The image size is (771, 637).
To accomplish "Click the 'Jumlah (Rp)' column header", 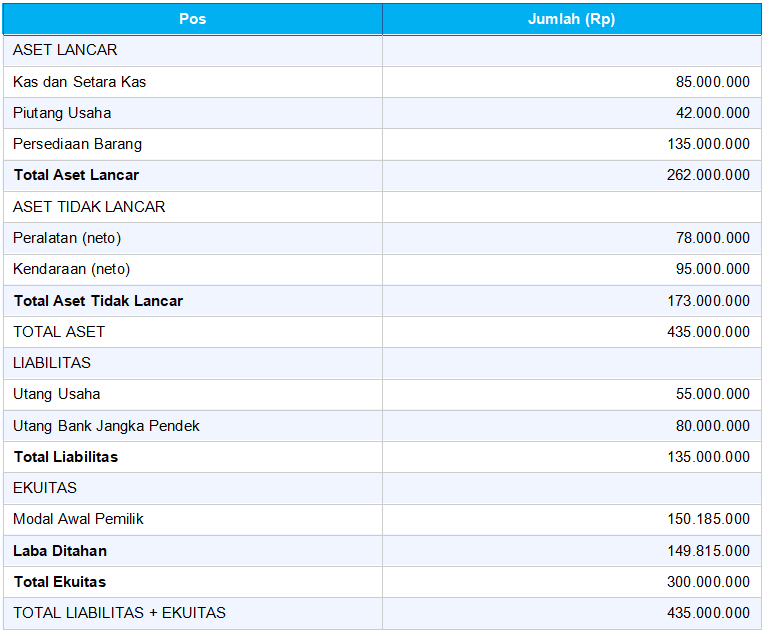I will tap(572, 19).
